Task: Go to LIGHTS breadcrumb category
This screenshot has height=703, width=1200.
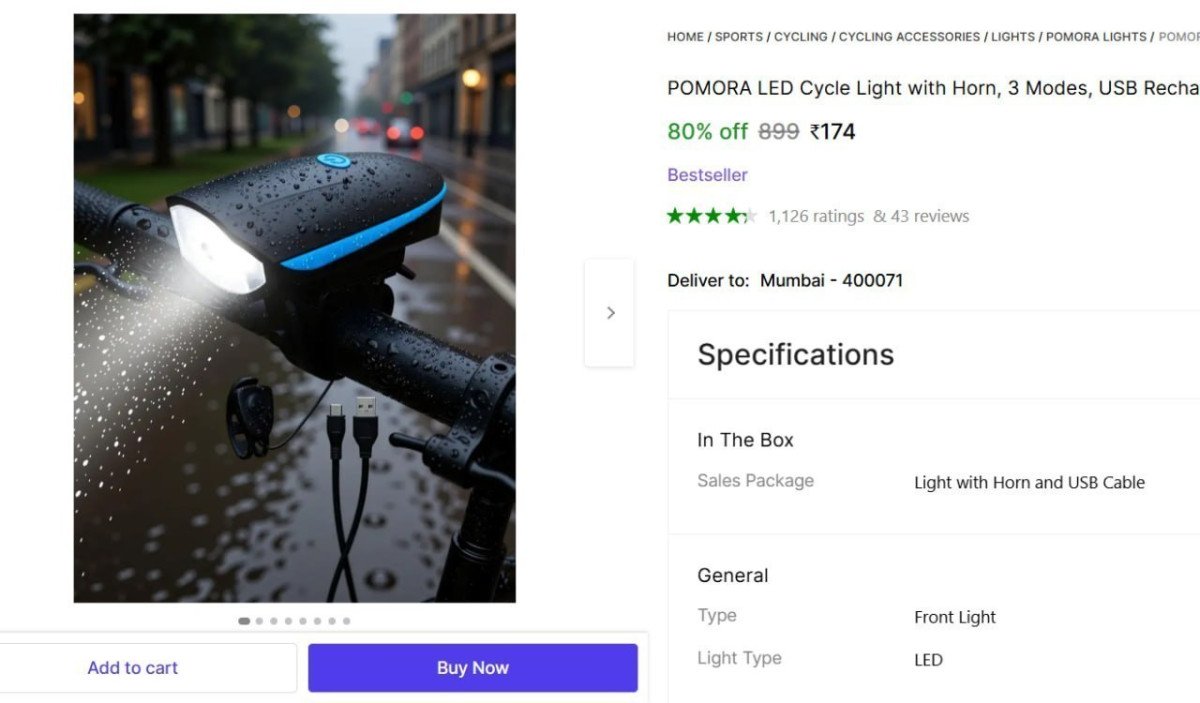Action: click(x=1013, y=37)
